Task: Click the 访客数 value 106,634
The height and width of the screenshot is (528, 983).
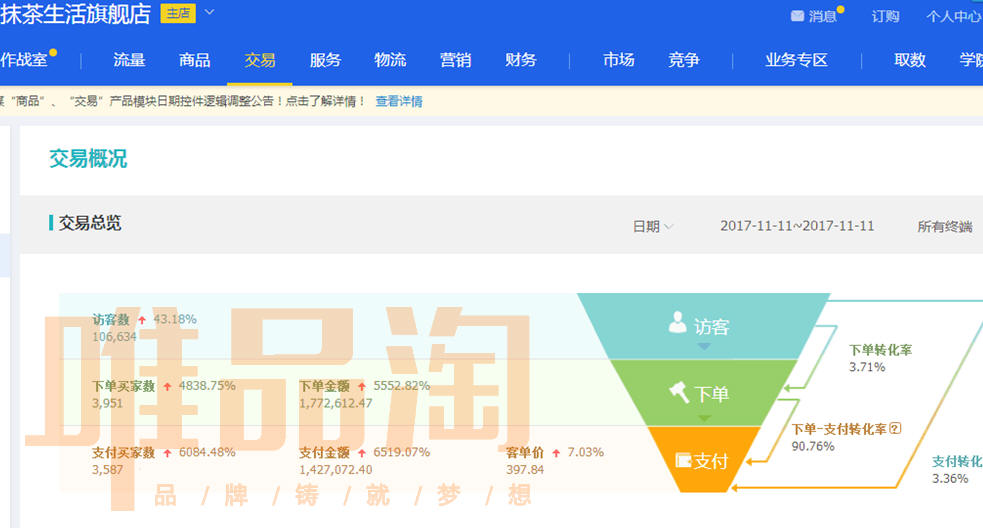Action: pyautogui.click(x=114, y=337)
